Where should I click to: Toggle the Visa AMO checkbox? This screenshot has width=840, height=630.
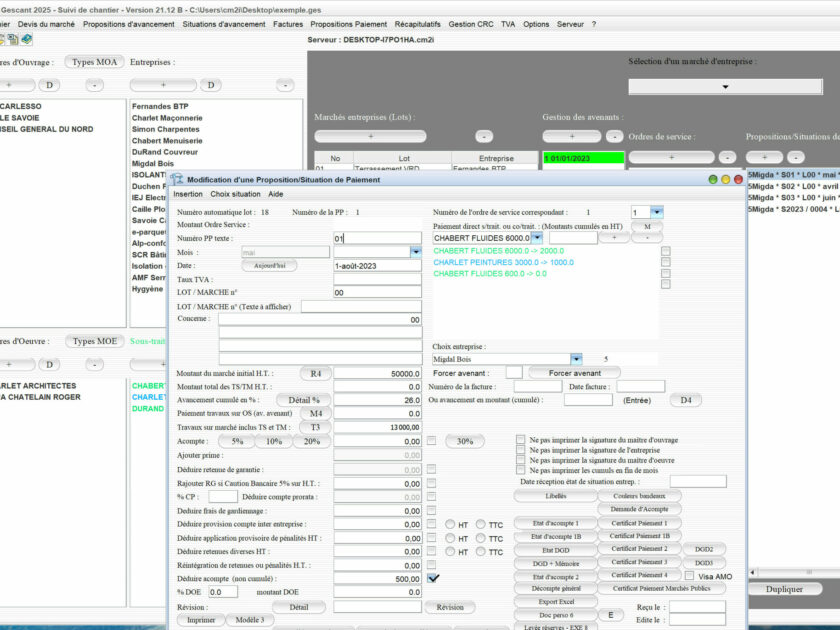click(x=689, y=576)
